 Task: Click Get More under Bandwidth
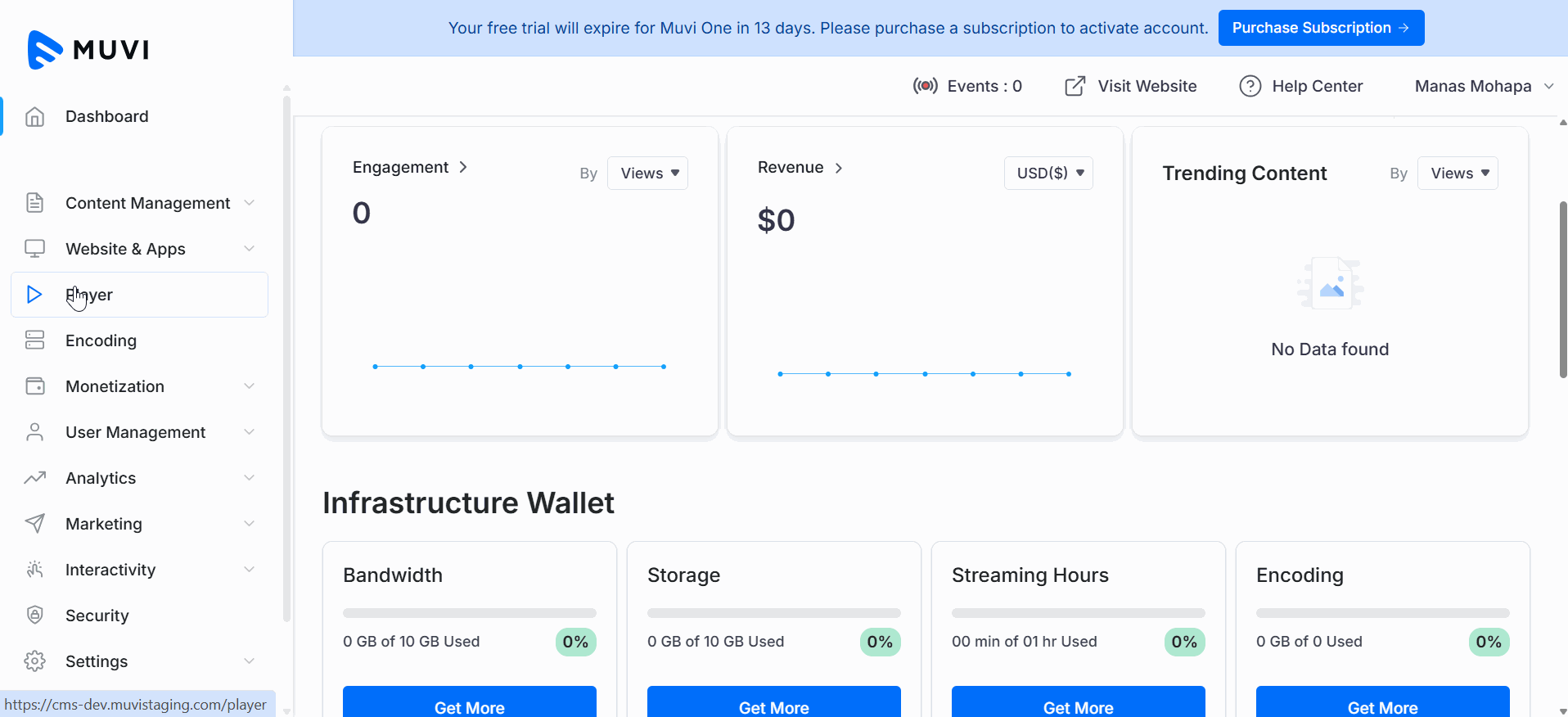[469, 706]
